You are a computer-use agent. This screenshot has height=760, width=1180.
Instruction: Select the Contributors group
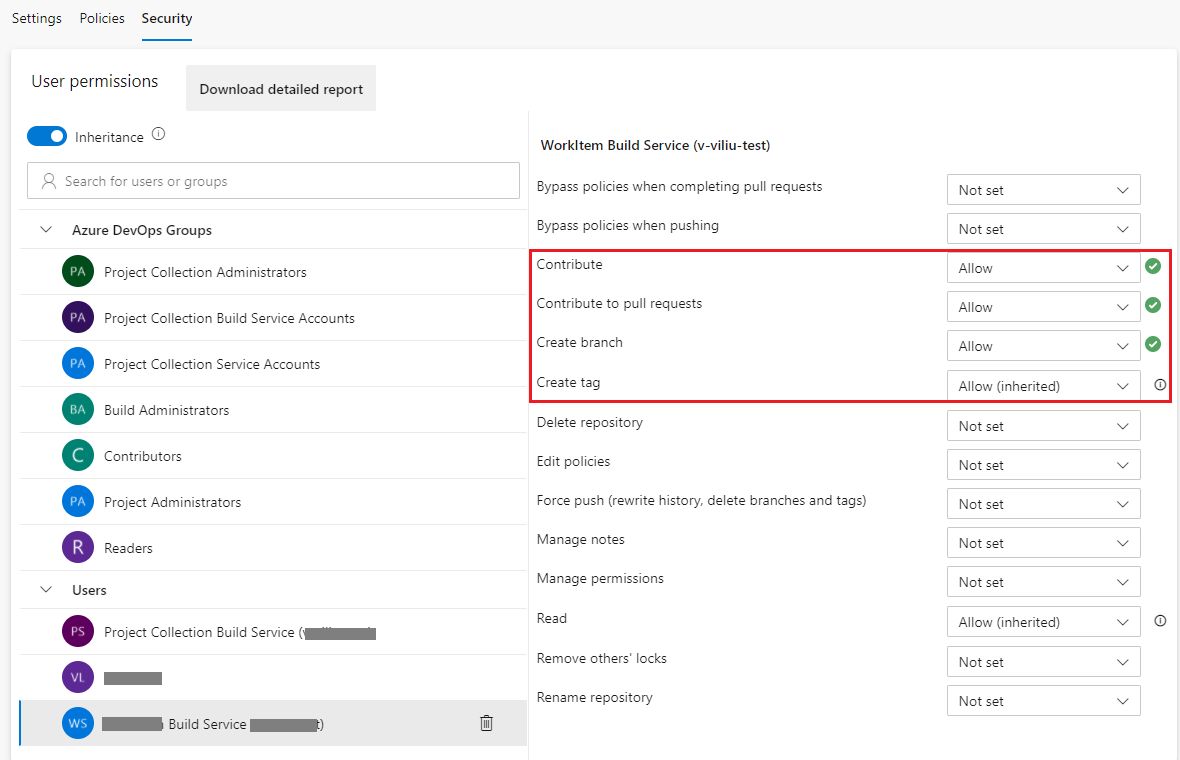tap(273, 455)
